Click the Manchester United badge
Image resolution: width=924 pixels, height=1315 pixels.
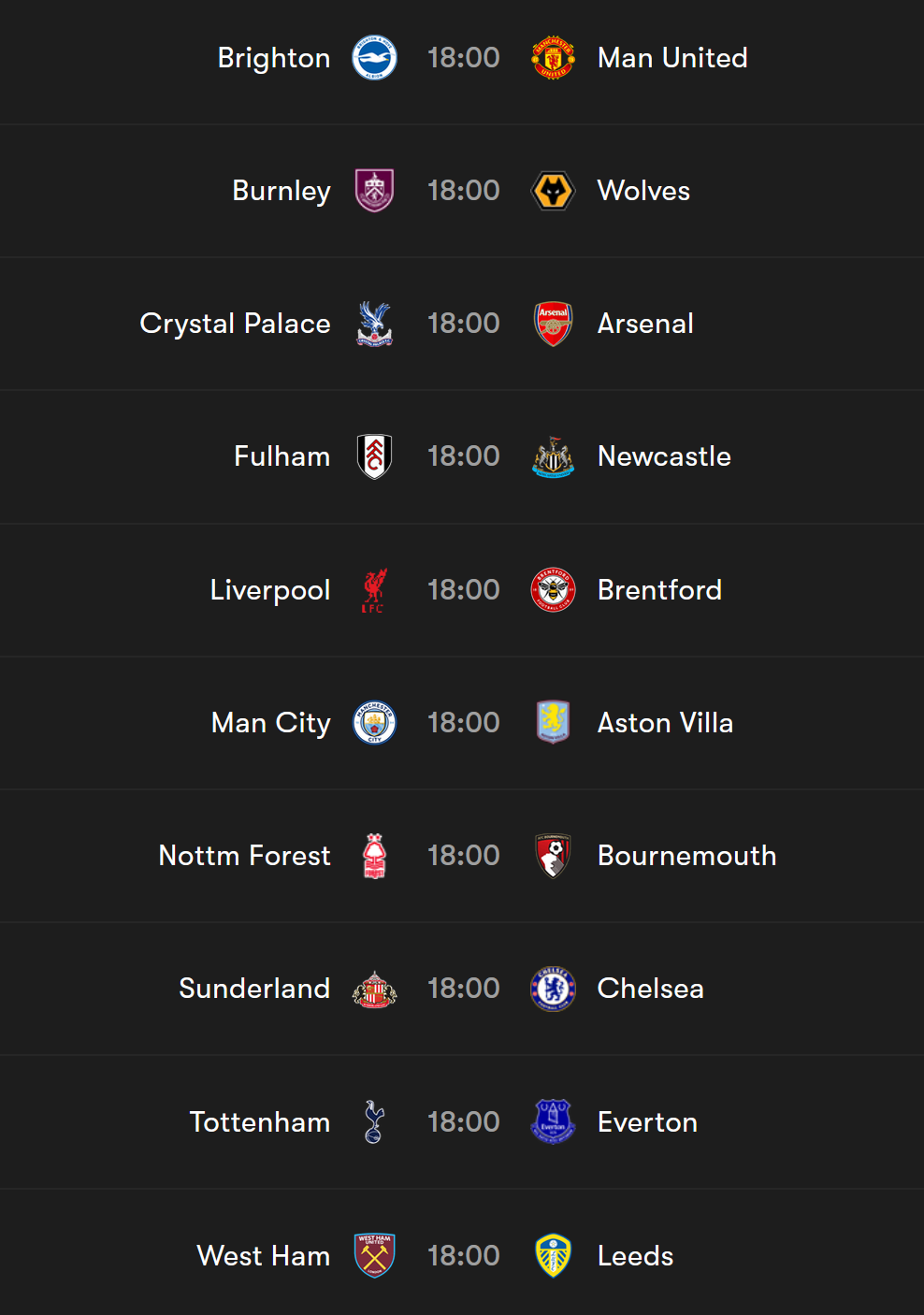(x=553, y=58)
